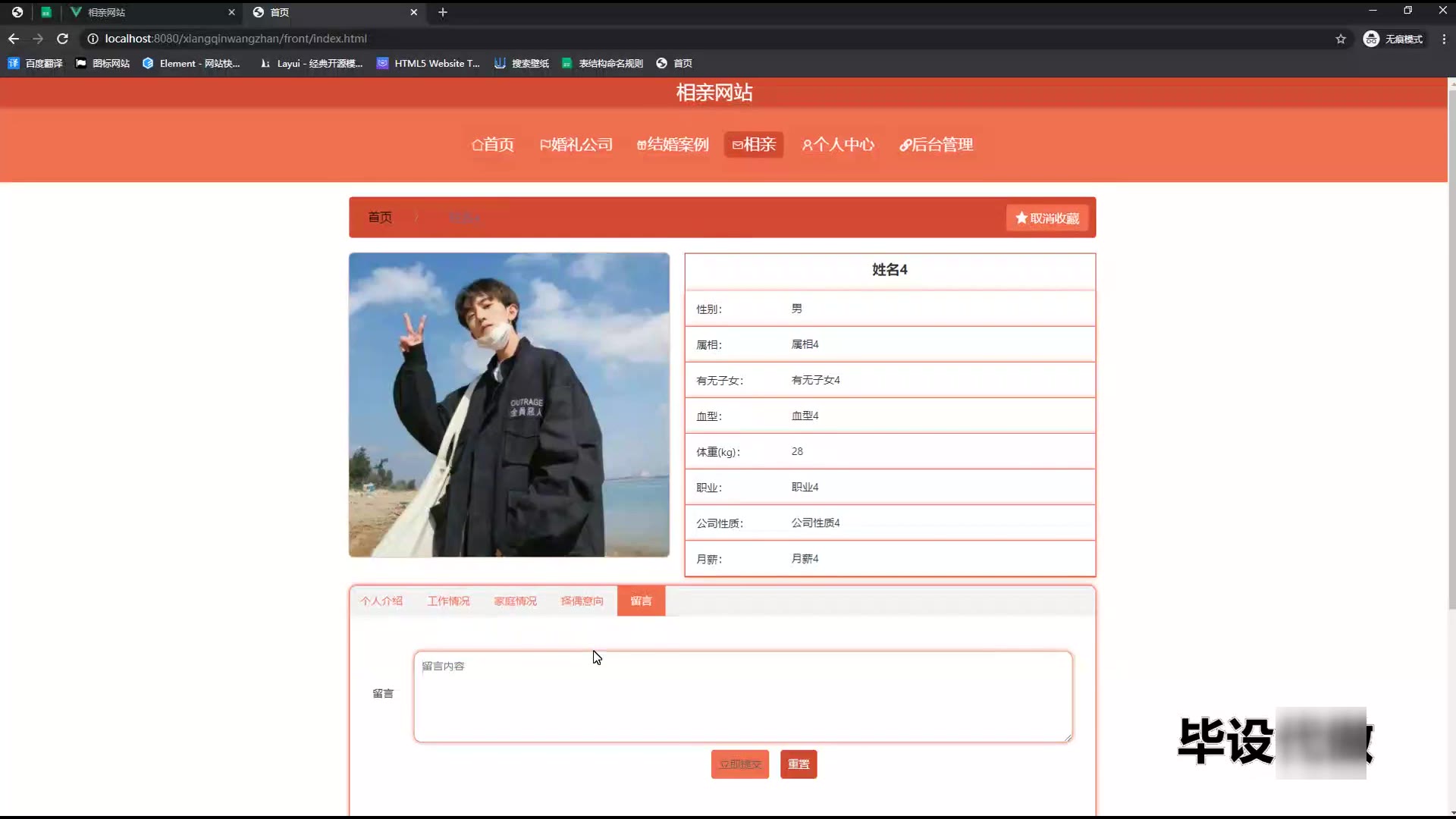
Task: Open a new browser tab with plus icon
Action: (443, 12)
